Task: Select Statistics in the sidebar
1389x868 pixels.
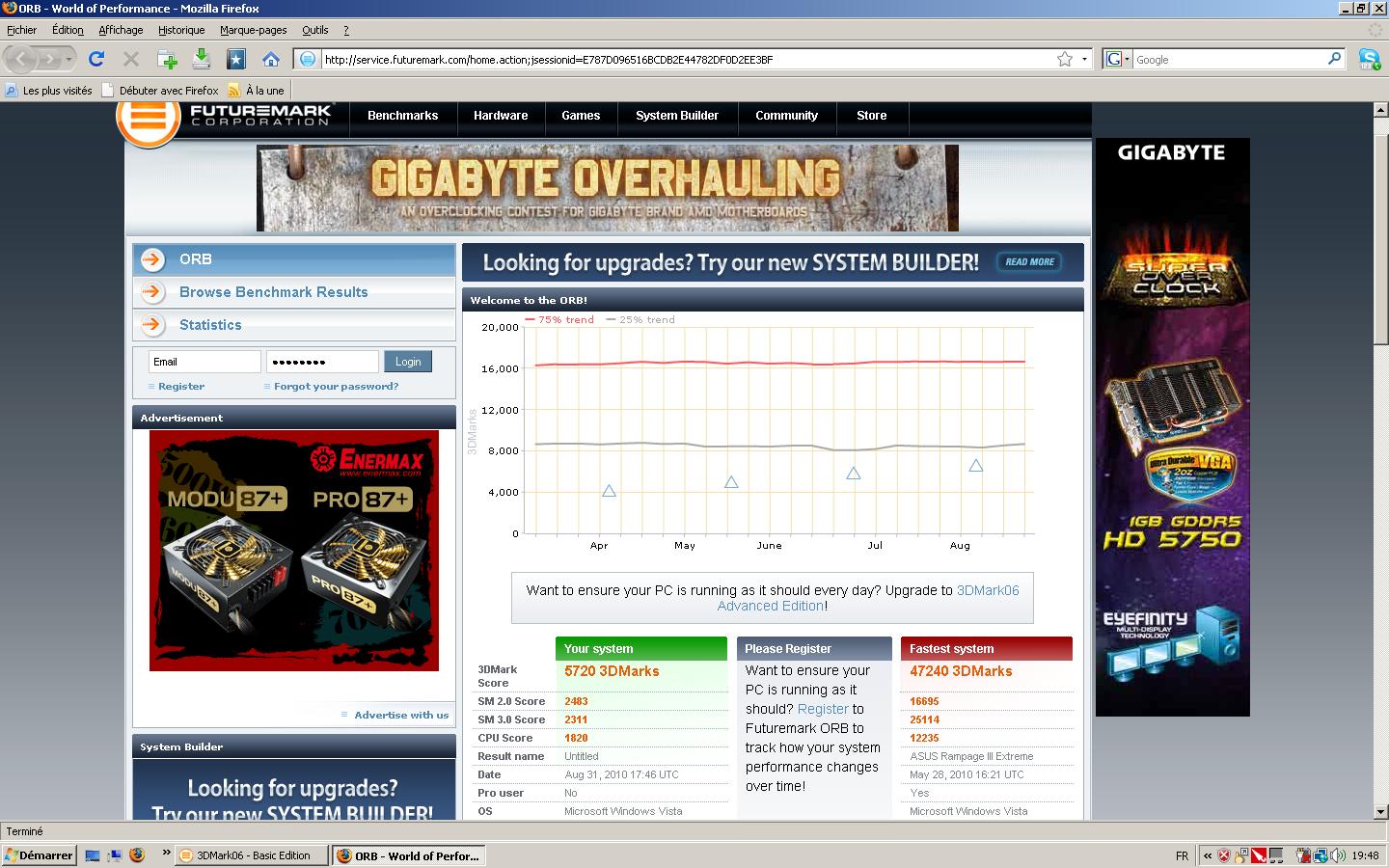Action: [x=293, y=325]
